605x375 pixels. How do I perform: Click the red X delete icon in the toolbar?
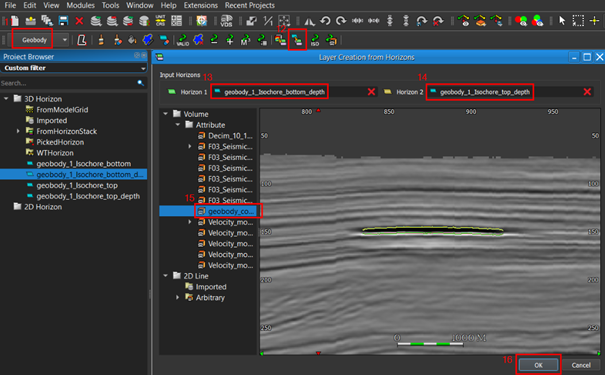point(79,20)
